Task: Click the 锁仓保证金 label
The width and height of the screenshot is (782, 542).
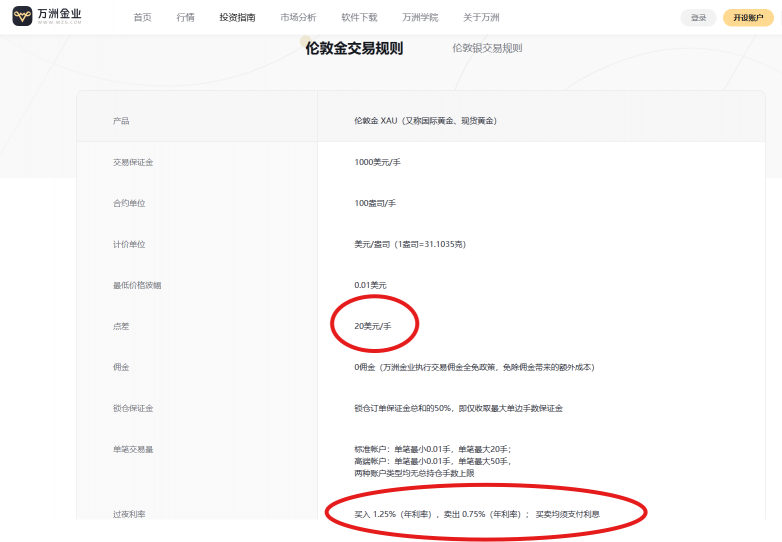Action: (x=133, y=408)
